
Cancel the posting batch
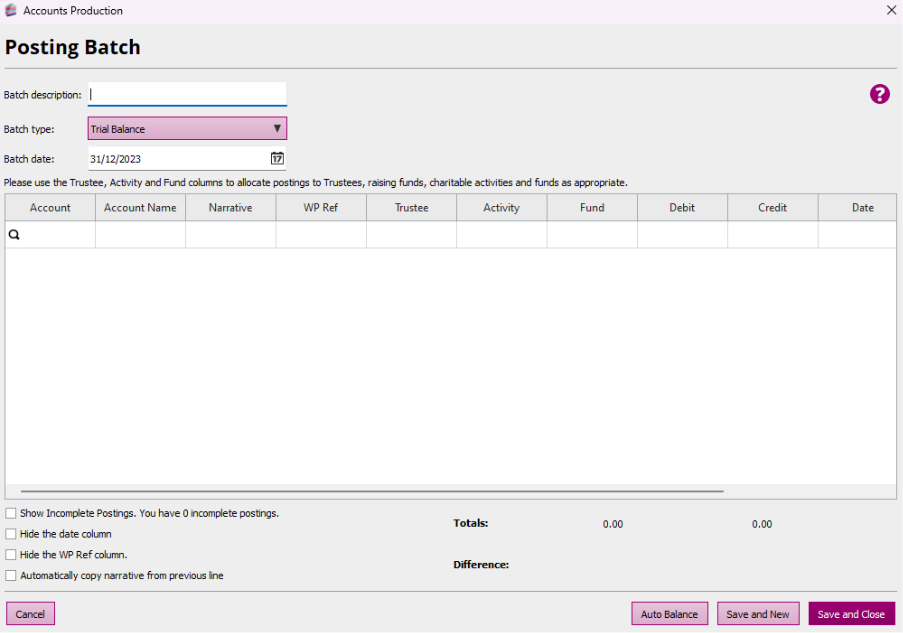pos(30,614)
